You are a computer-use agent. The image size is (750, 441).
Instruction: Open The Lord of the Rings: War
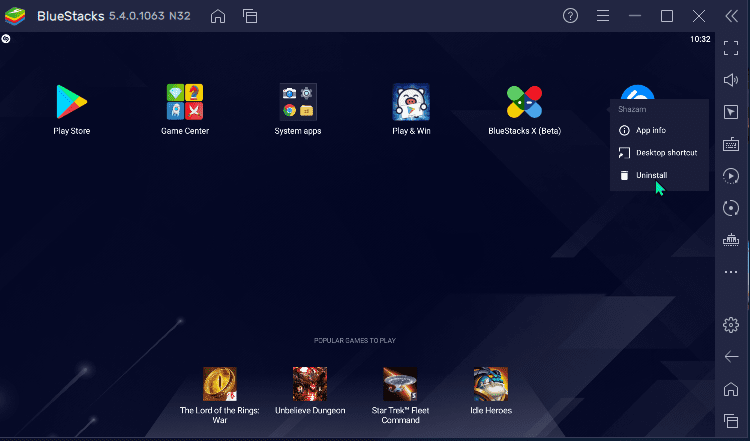(220, 384)
